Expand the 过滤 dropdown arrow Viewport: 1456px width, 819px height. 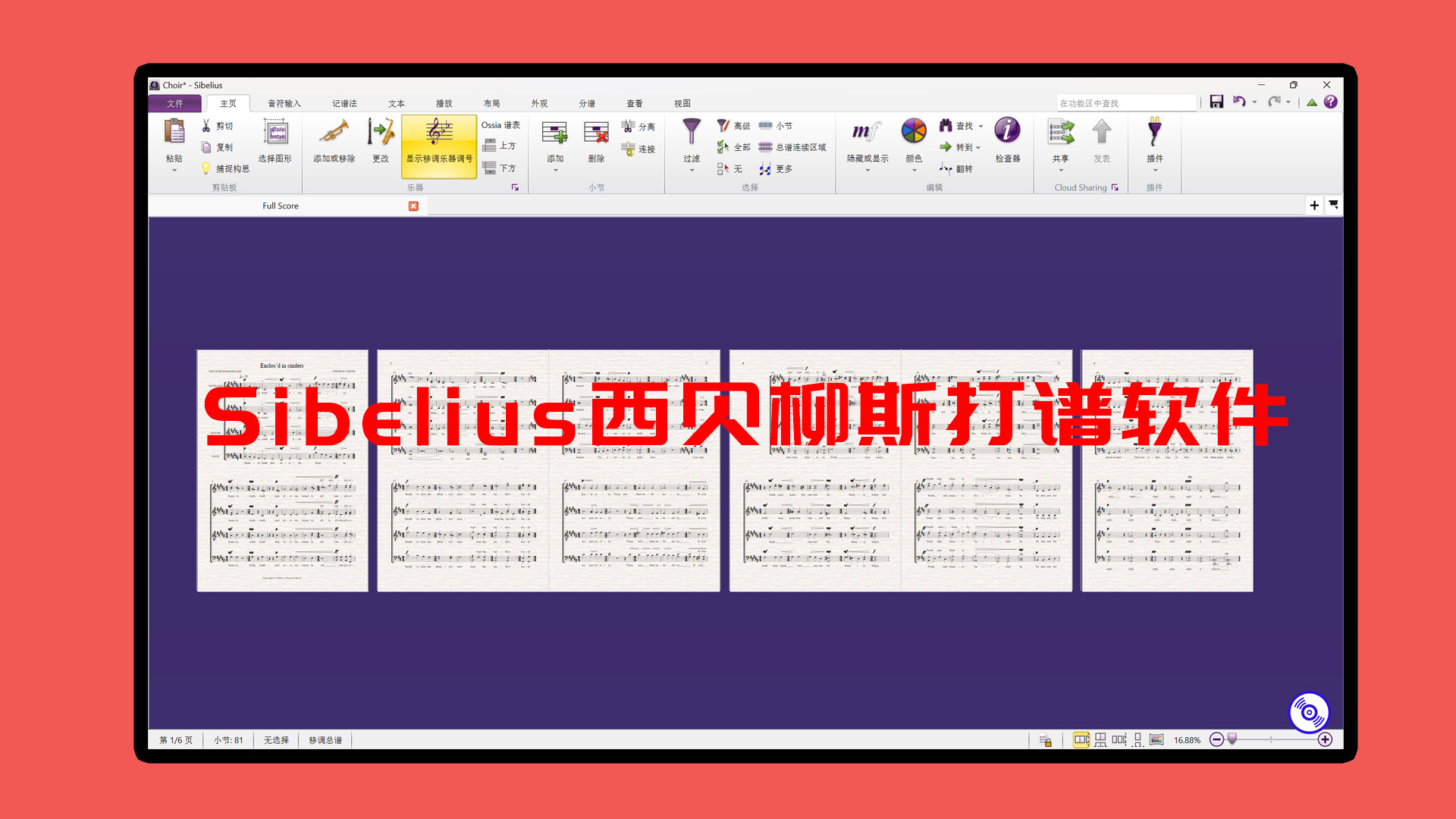[692, 171]
